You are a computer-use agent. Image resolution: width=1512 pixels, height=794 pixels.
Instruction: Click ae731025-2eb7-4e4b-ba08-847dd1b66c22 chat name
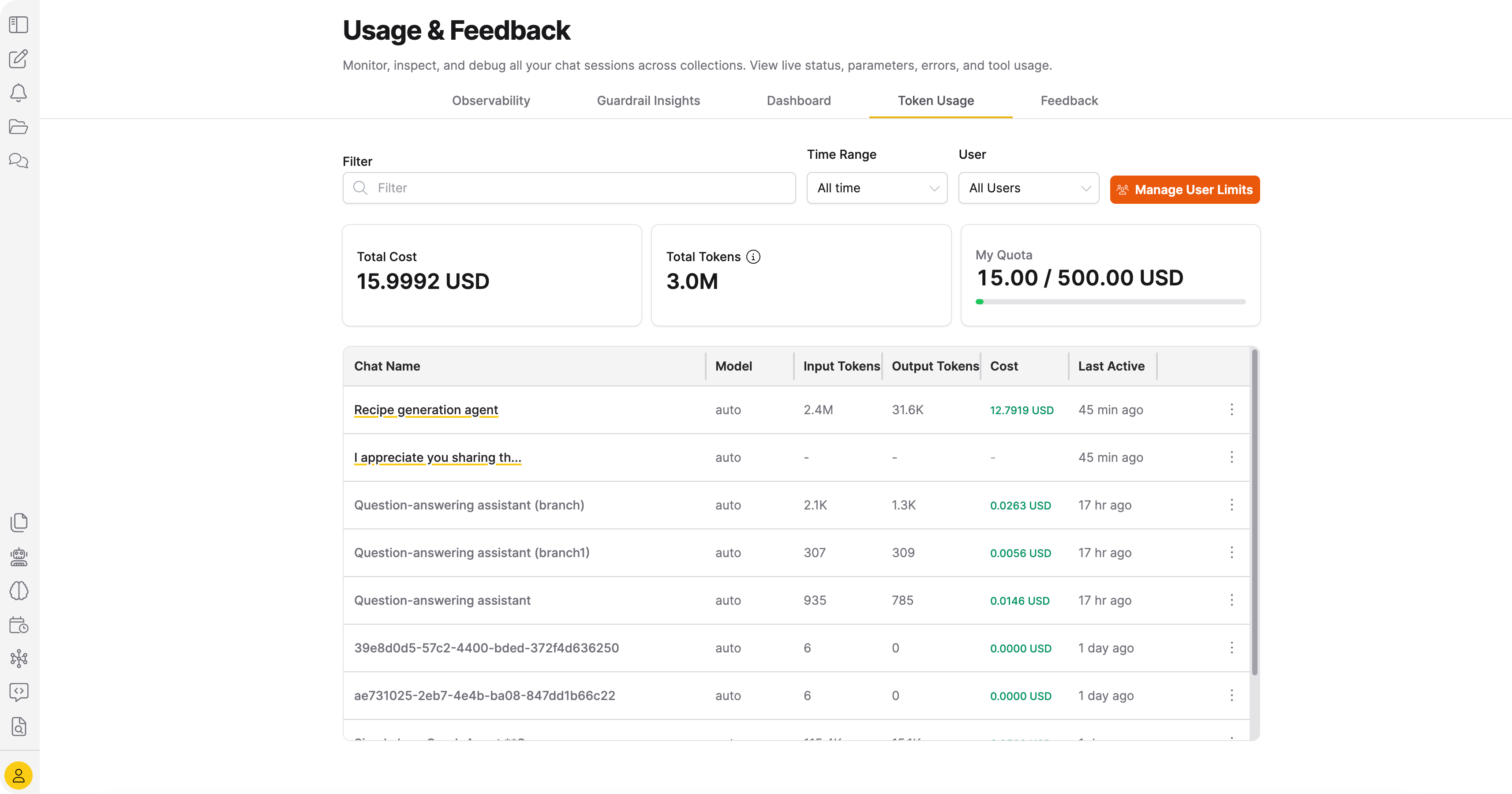coord(484,695)
